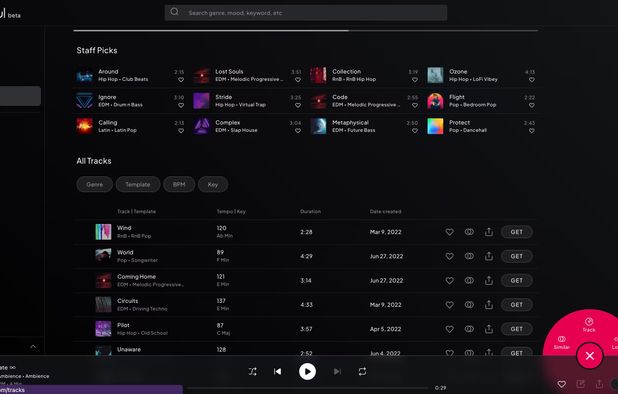The height and width of the screenshot is (394, 618).
Task: Favorite the Around staff pick
Action: [181, 80]
